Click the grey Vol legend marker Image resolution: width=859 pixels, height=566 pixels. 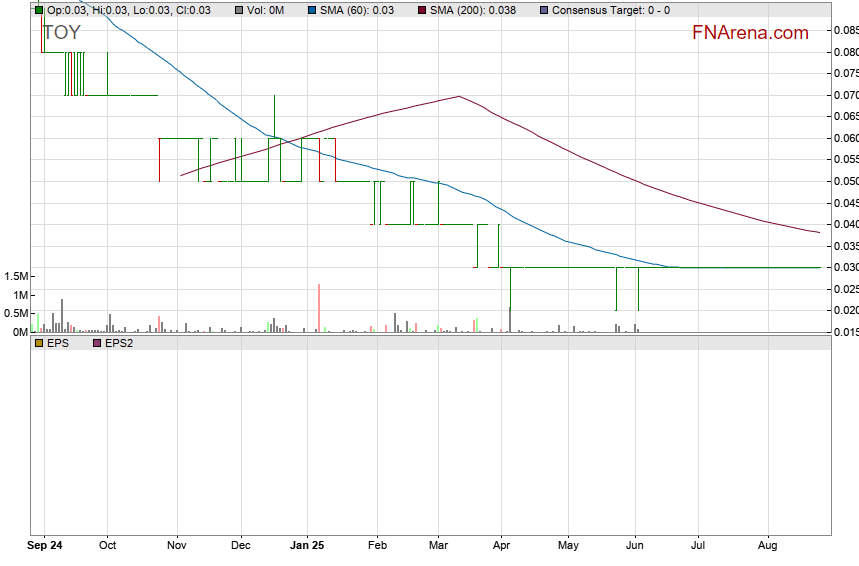pyautogui.click(x=238, y=10)
